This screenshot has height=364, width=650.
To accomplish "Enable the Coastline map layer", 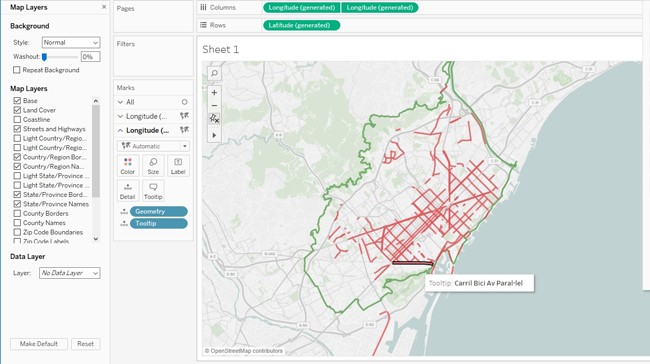I will [x=17, y=119].
